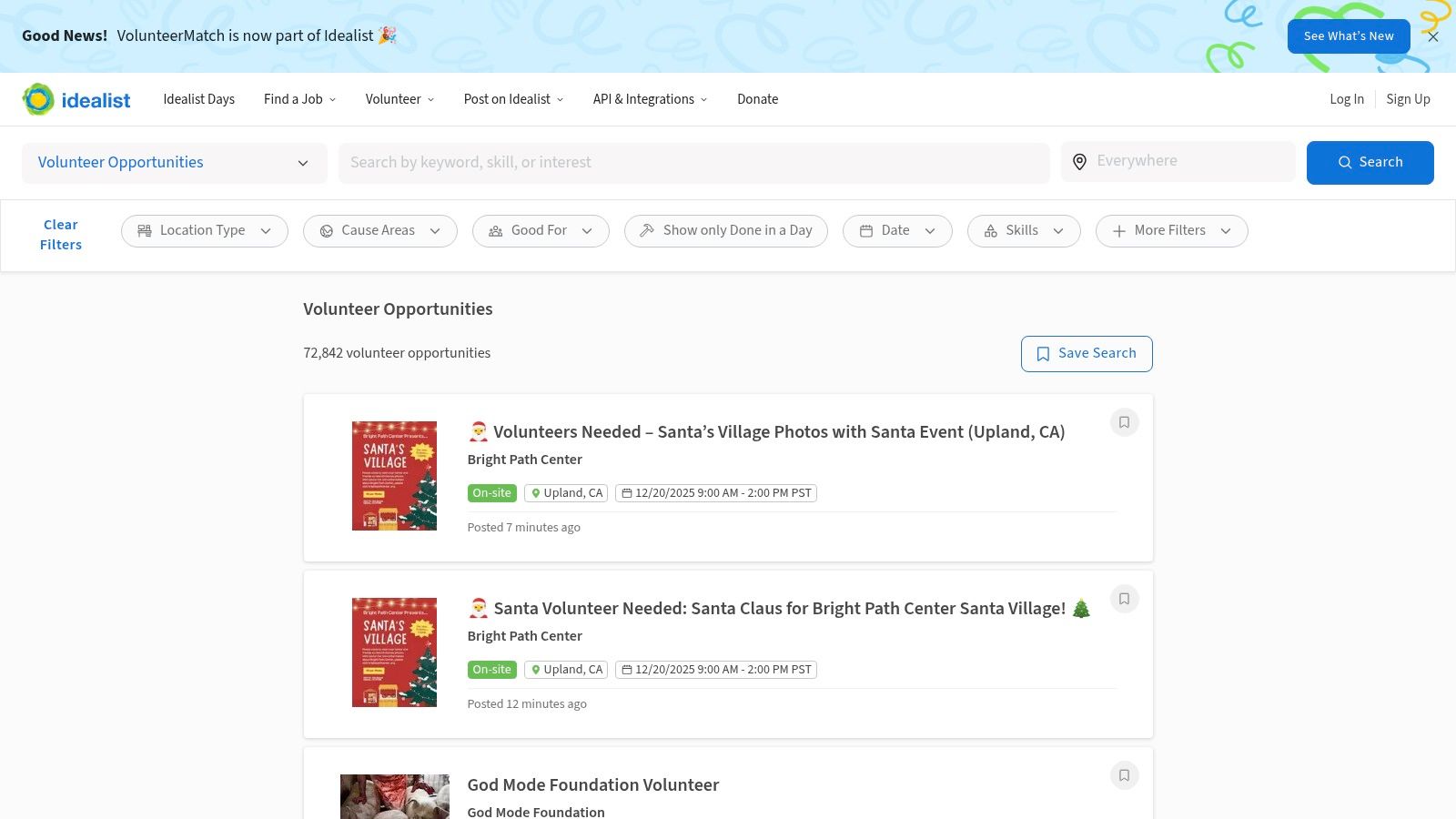Screen dimensions: 1456x819
Task: Click the Santa's Village thumbnail on the Santa Volunteer Needed listing
Action: pyautogui.click(x=394, y=652)
